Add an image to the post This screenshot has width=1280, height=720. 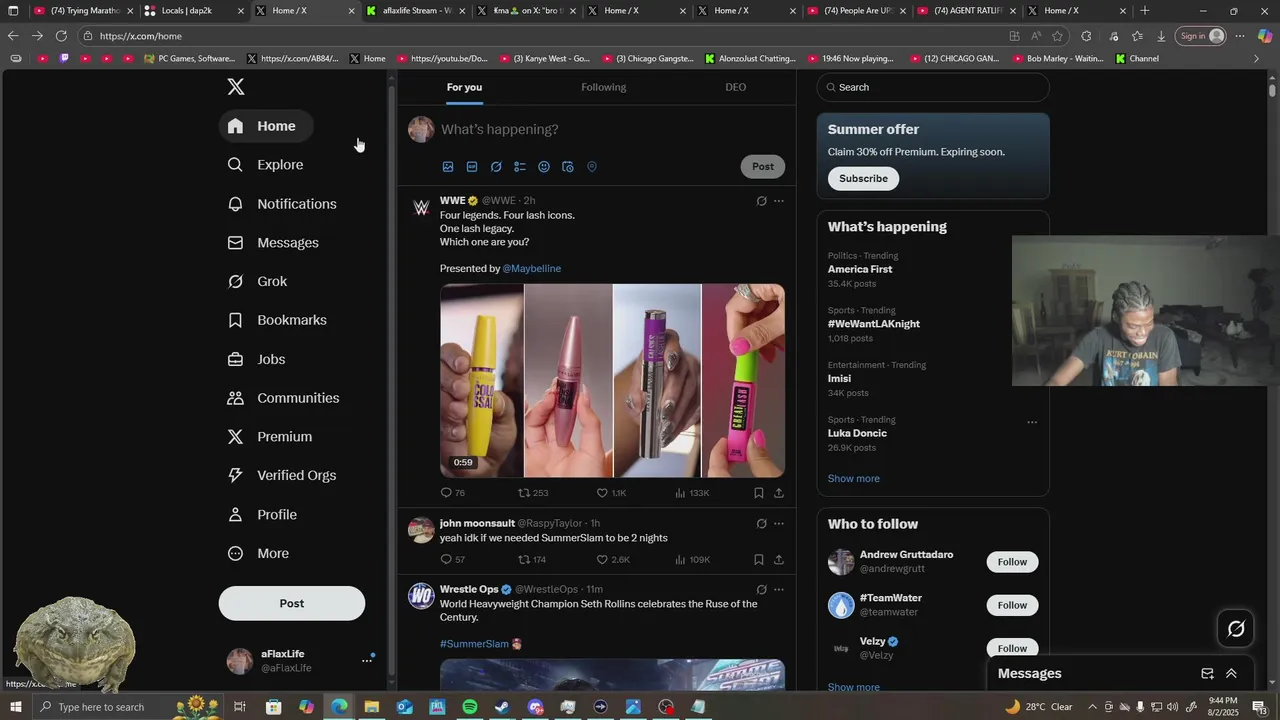point(448,167)
